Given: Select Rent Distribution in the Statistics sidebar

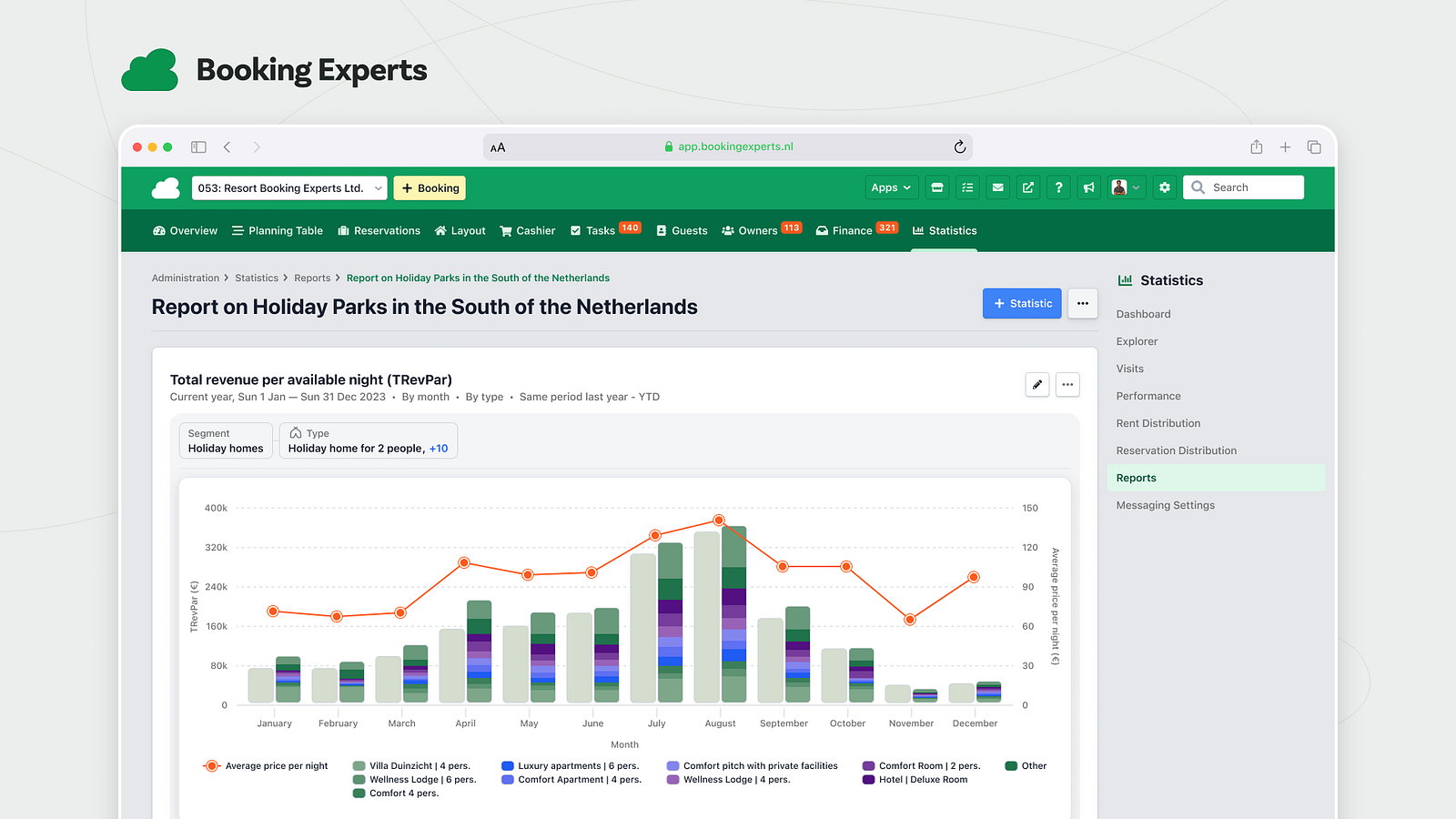Looking at the screenshot, I should pos(1158,423).
